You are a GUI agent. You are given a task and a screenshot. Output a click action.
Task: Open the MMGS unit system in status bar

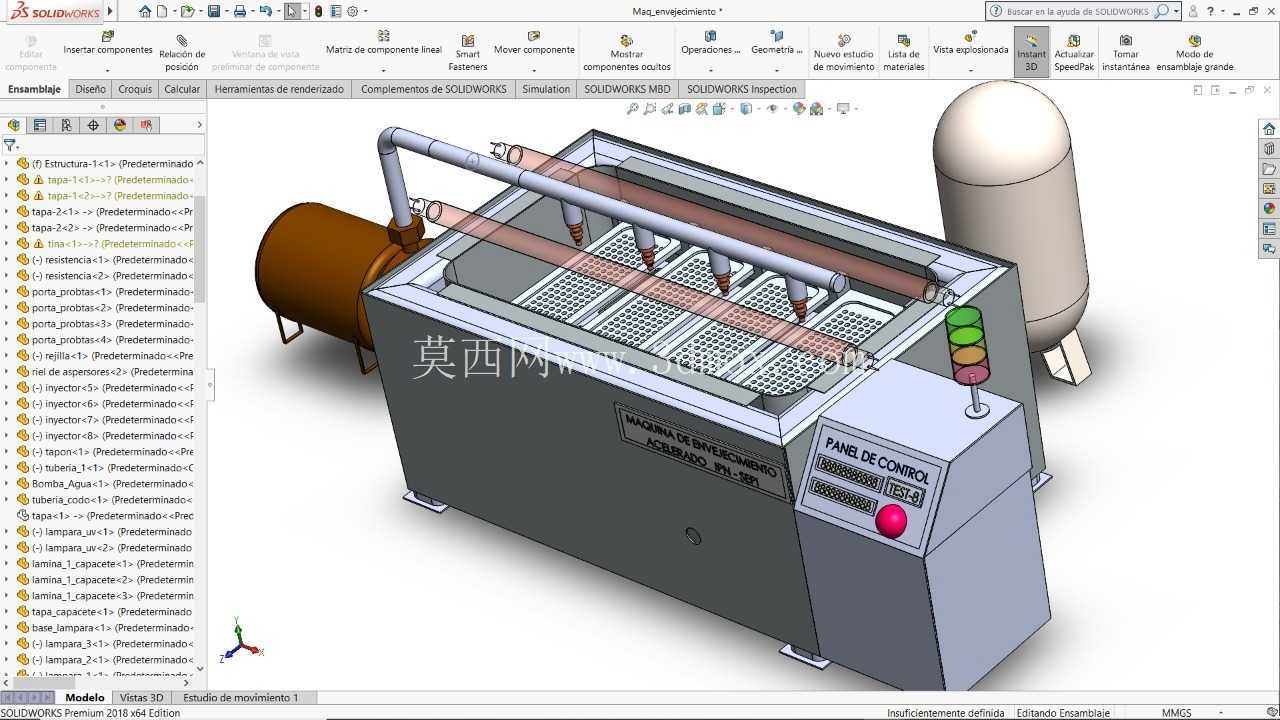click(x=1176, y=713)
